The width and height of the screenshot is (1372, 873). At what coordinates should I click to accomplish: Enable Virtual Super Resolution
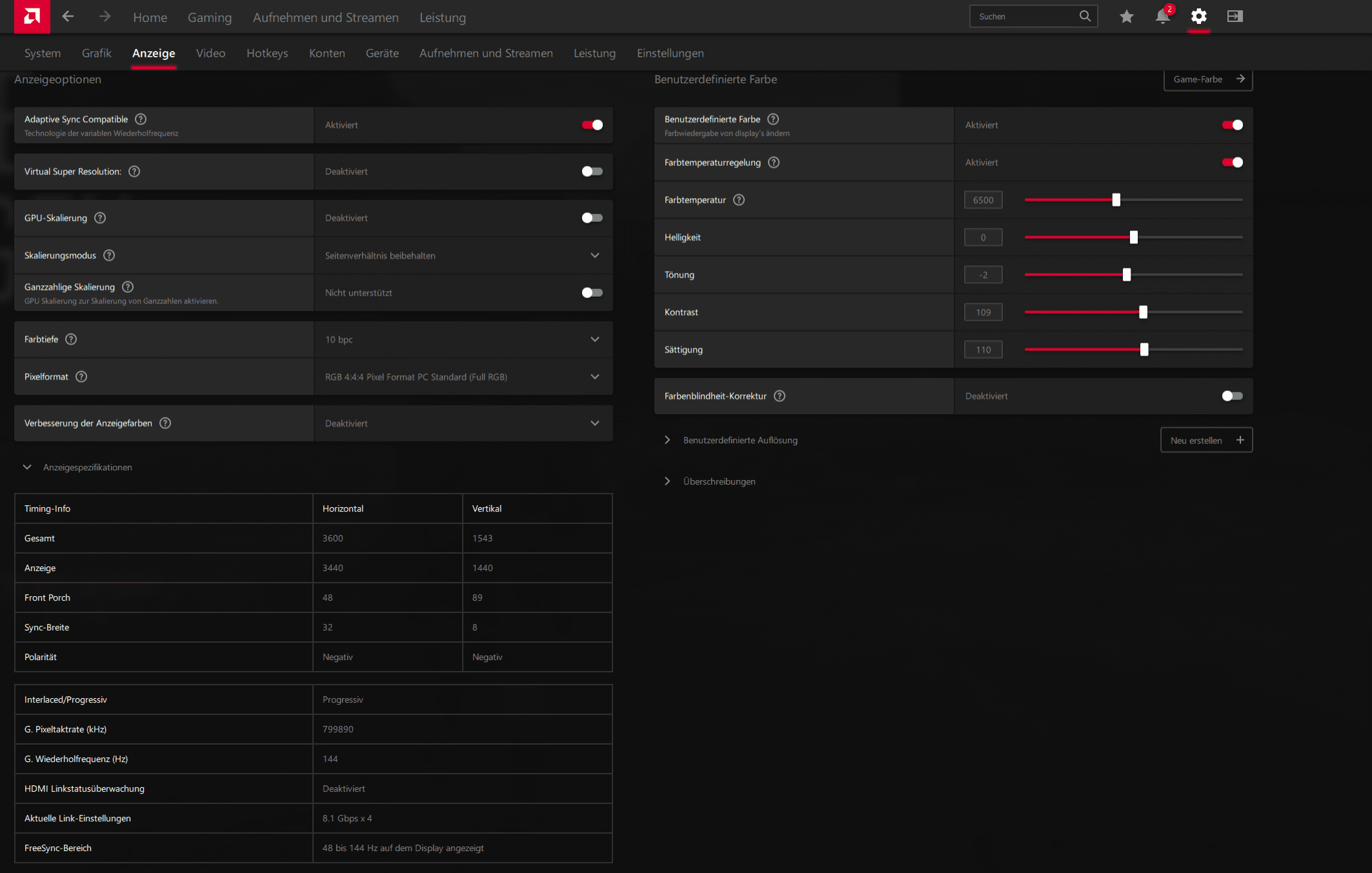[592, 172]
